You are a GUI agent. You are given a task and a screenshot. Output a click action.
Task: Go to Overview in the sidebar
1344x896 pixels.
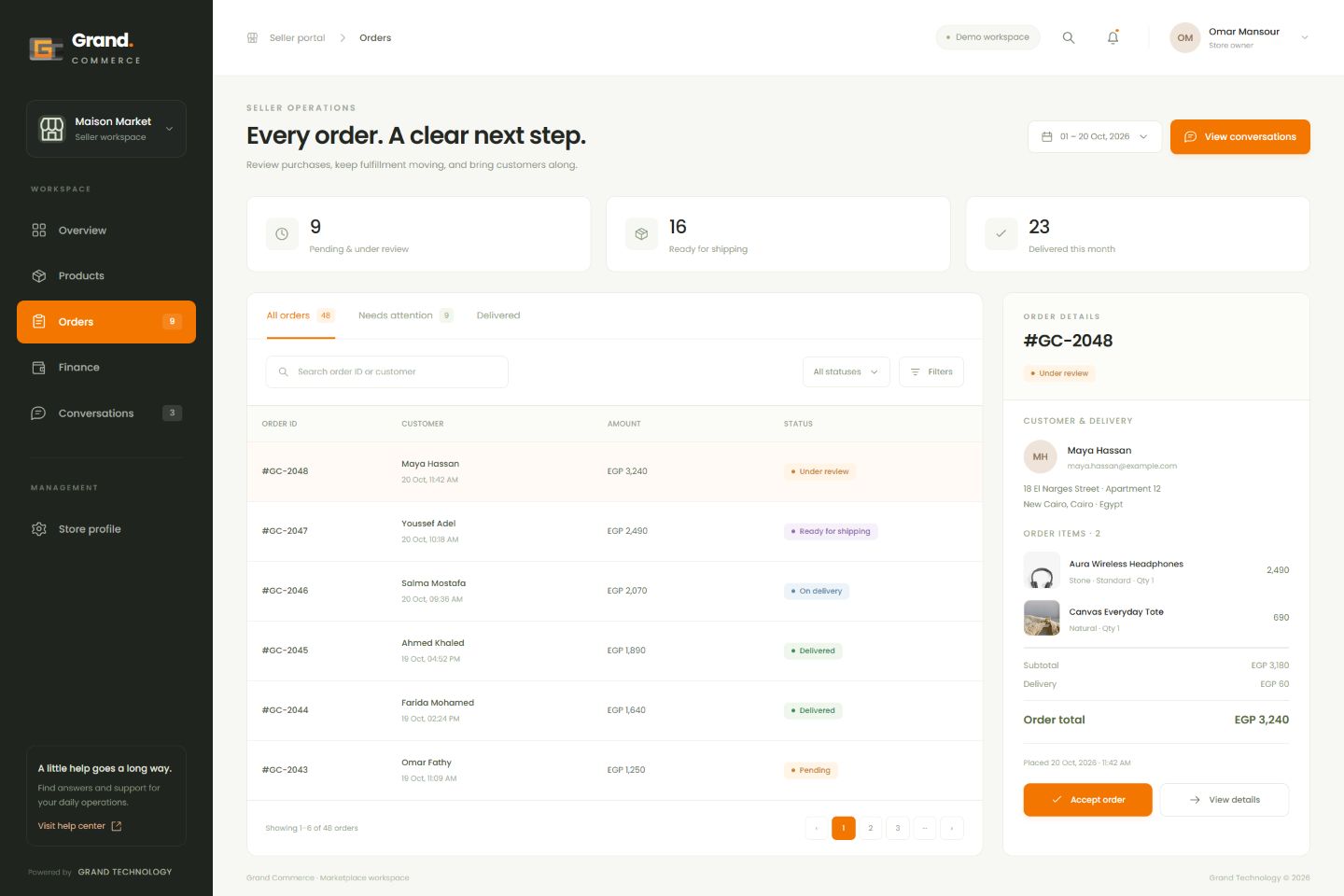coord(106,231)
